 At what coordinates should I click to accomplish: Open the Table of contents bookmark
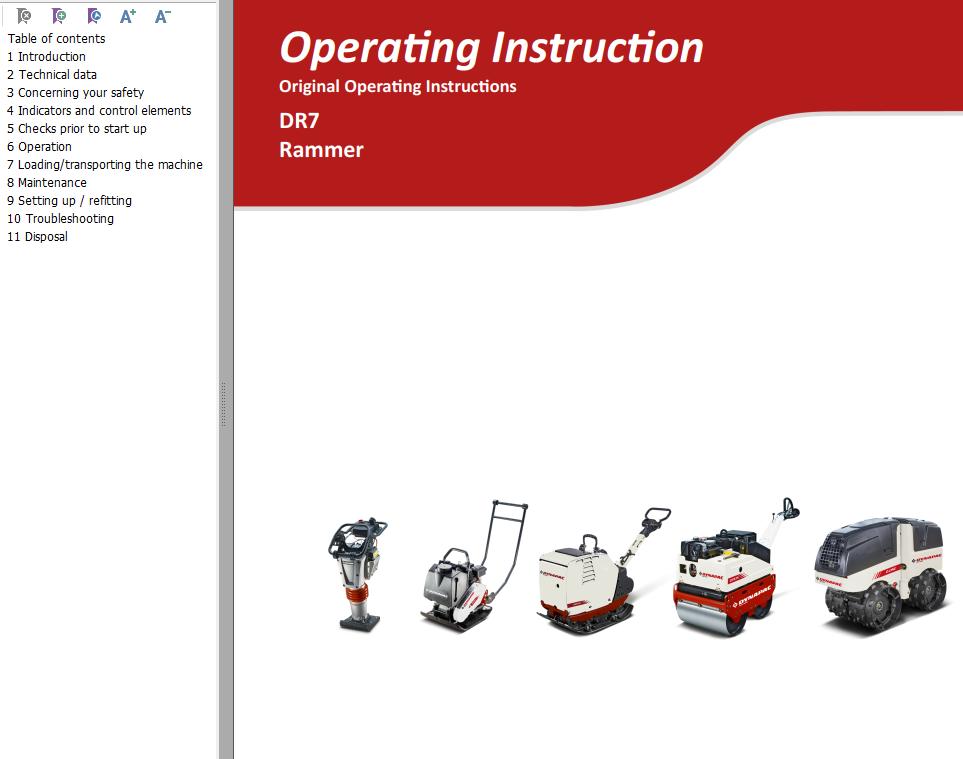[x=57, y=39]
